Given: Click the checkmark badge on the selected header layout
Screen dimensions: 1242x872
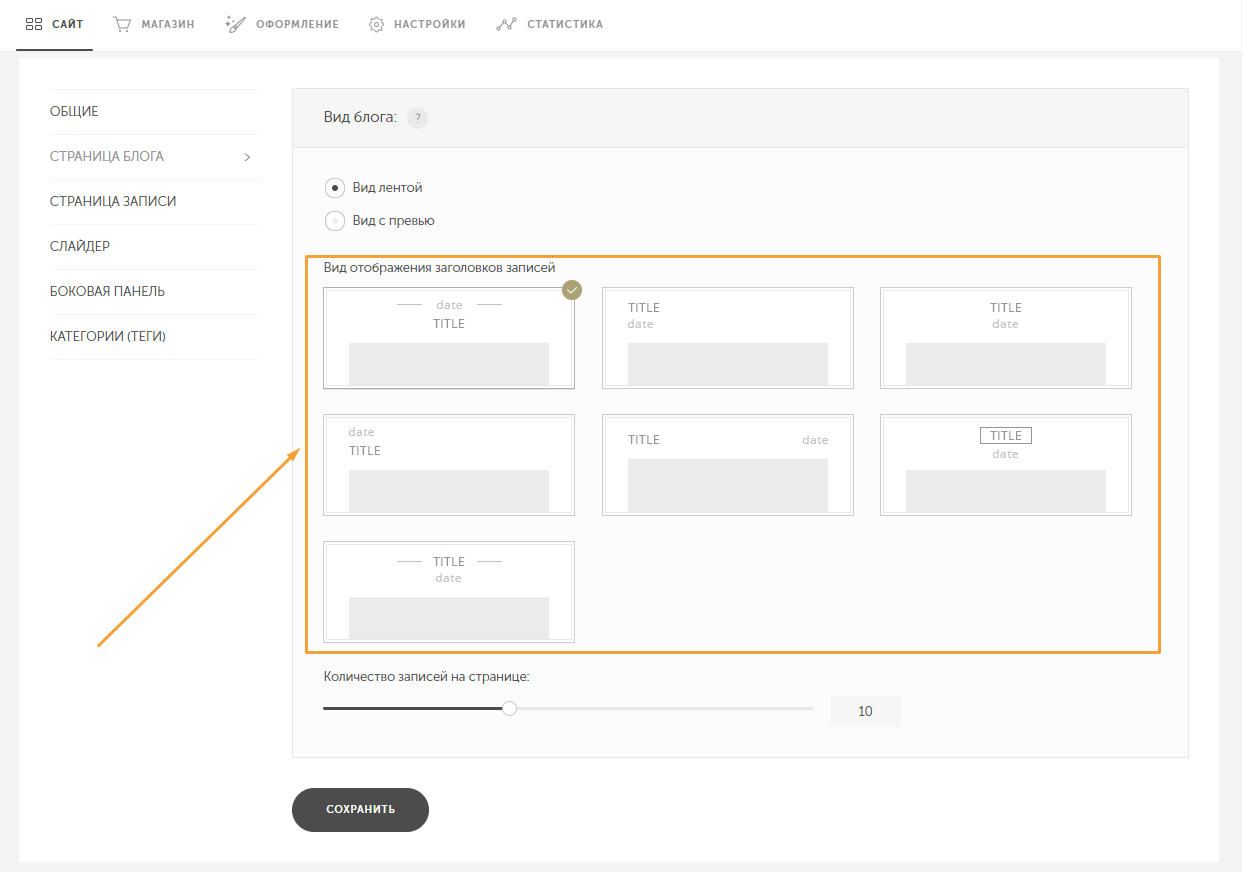Looking at the screenshot, I should (x=572, y=290).
